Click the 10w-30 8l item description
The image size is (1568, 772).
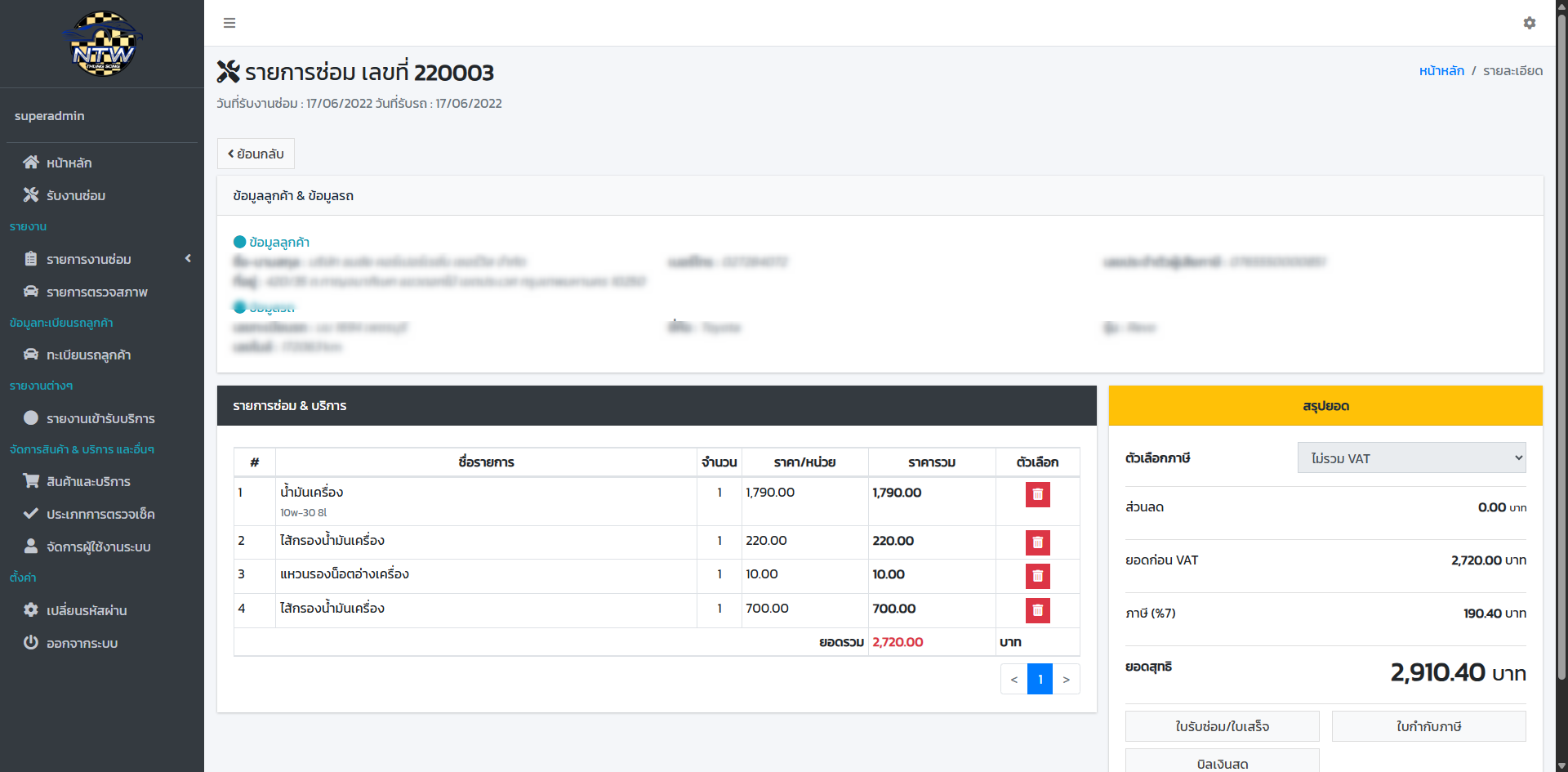pos(303,513)
